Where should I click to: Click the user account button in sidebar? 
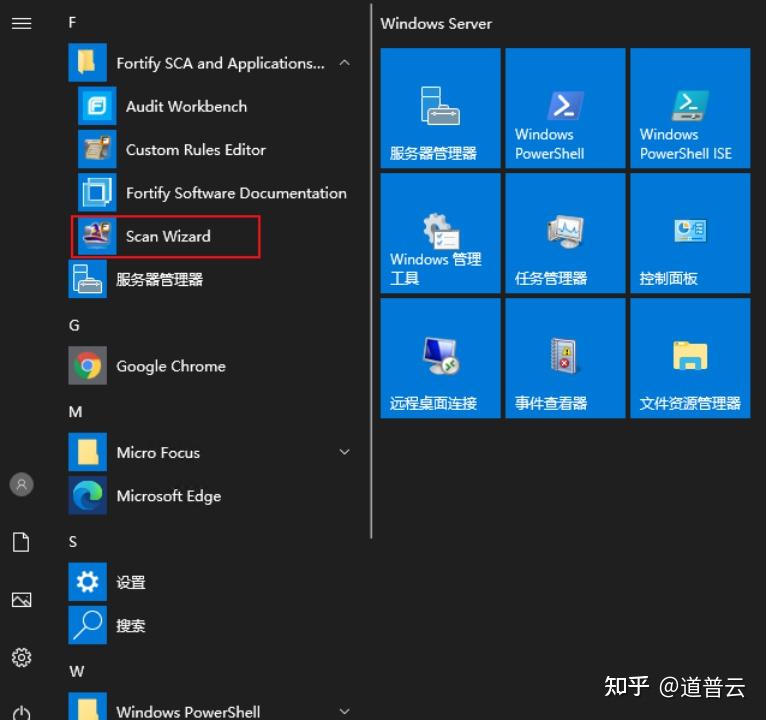click(21, 485)
